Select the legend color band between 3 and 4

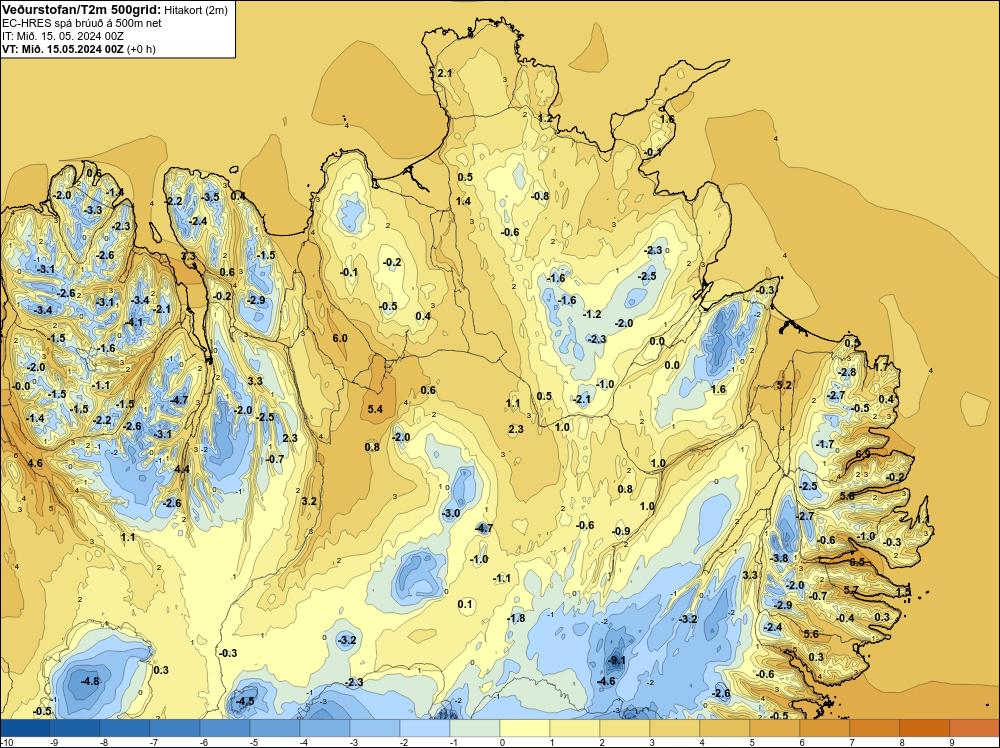click(x=675, y=728)
